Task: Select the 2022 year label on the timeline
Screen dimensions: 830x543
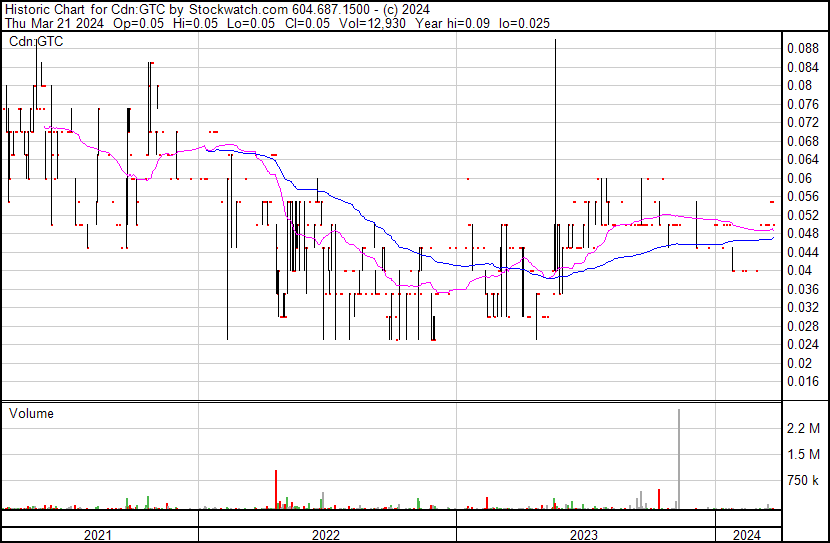Action: 326,535
